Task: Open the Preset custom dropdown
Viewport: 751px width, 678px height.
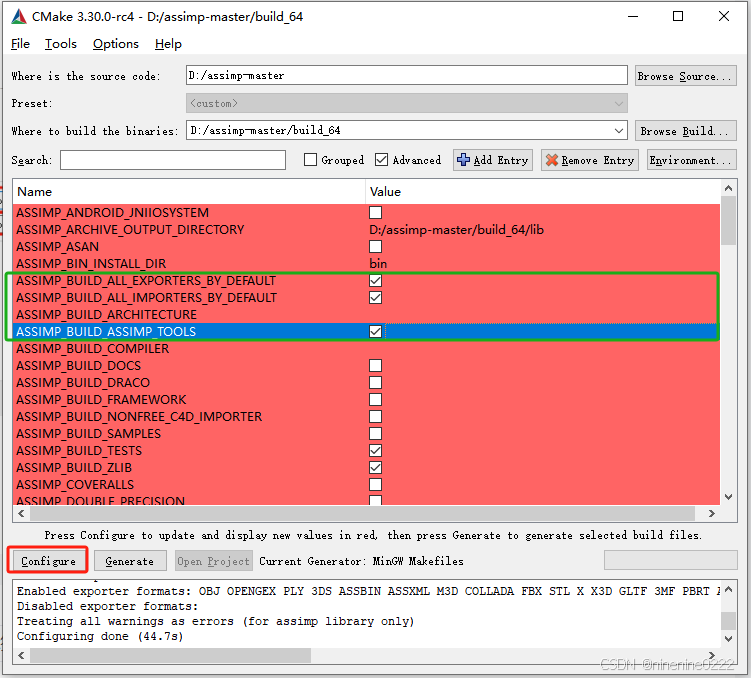Action: pos(407,103)
